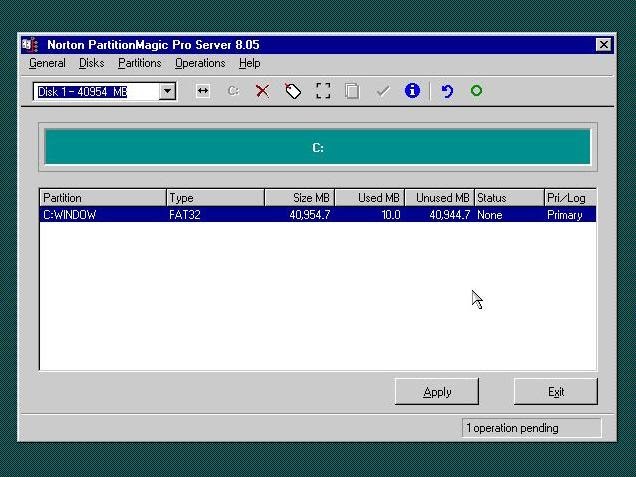Click the FAT32 type cell
Screen dimensions: 636x477
(185, 215)
